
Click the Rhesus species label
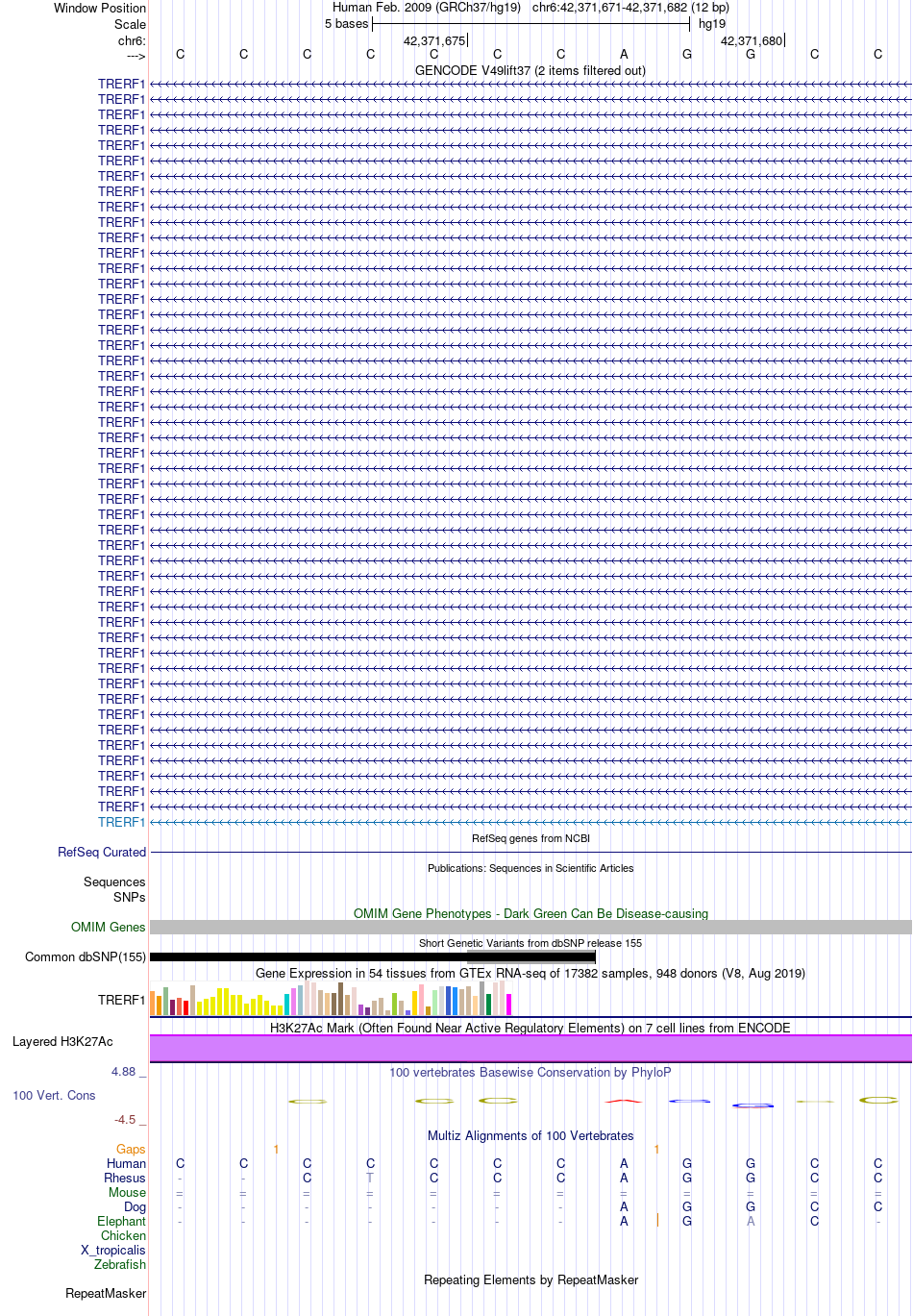coord(125,1178)
